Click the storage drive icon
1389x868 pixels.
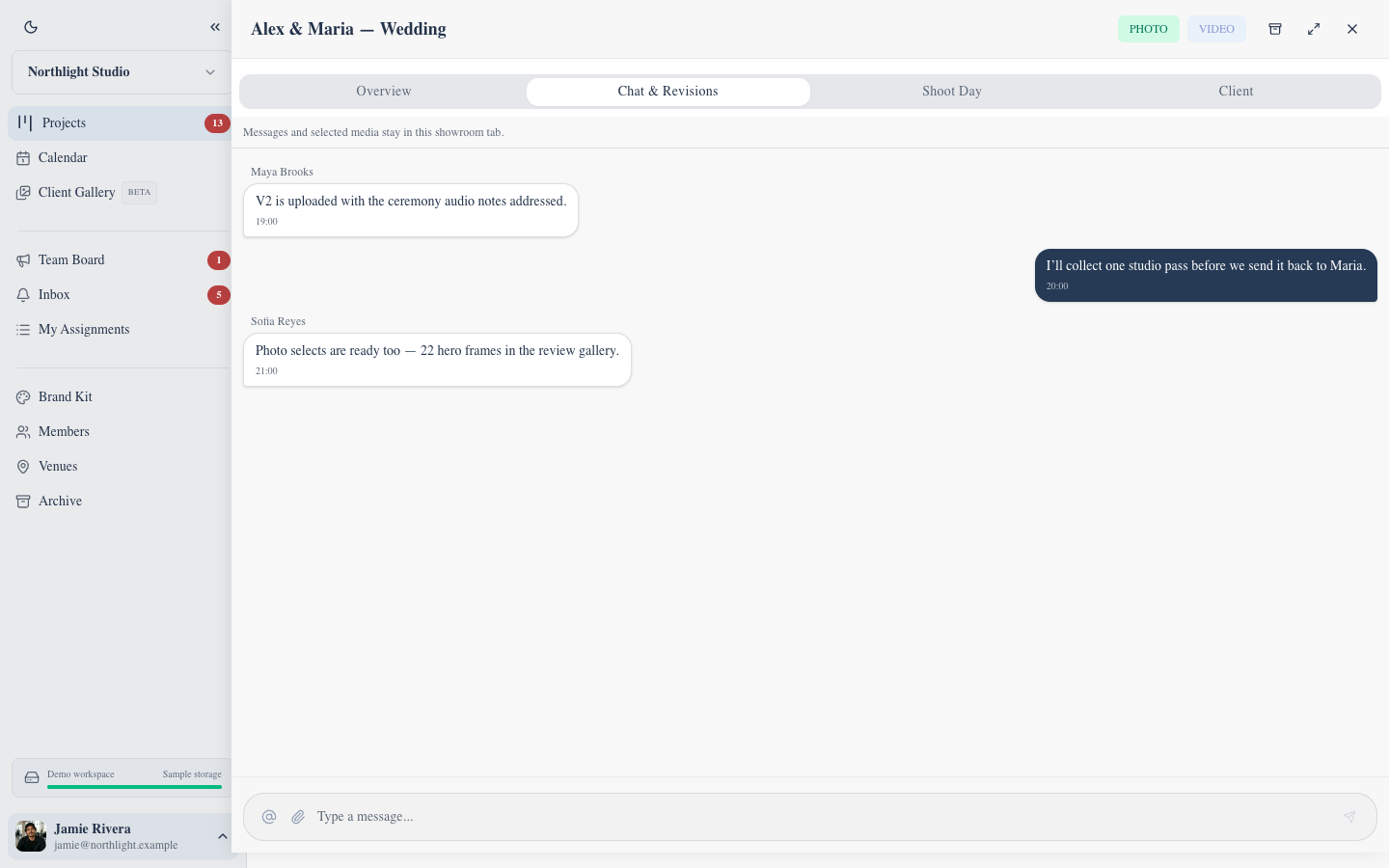(32, 777)
